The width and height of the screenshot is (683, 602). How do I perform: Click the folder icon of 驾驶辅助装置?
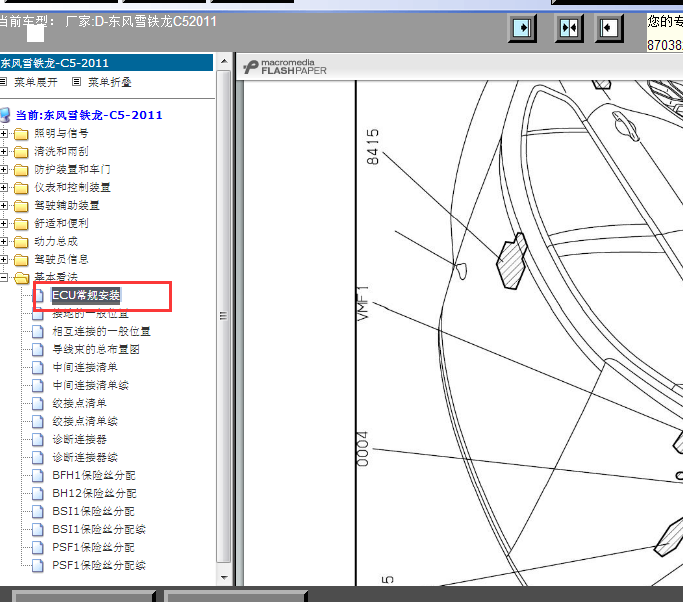click(21, 206)
